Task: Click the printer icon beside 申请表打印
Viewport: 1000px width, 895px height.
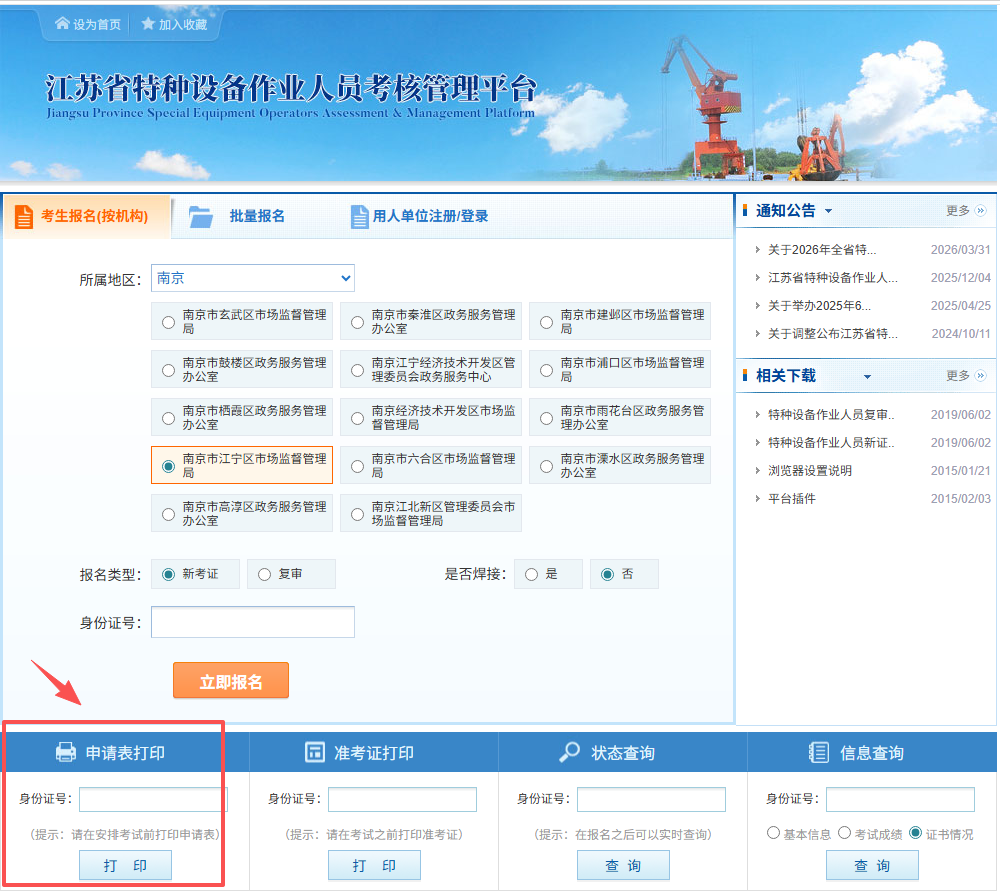Action: [66, 752]
